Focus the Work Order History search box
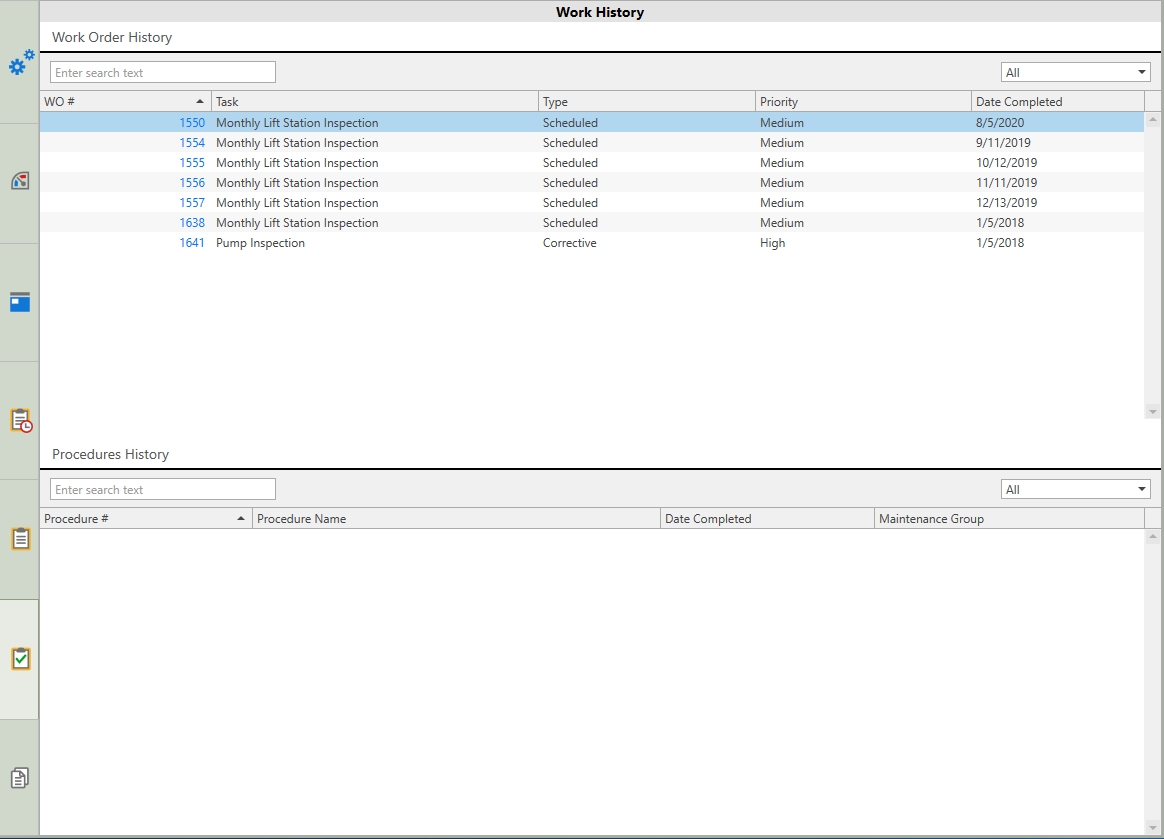 click(163, 72)
